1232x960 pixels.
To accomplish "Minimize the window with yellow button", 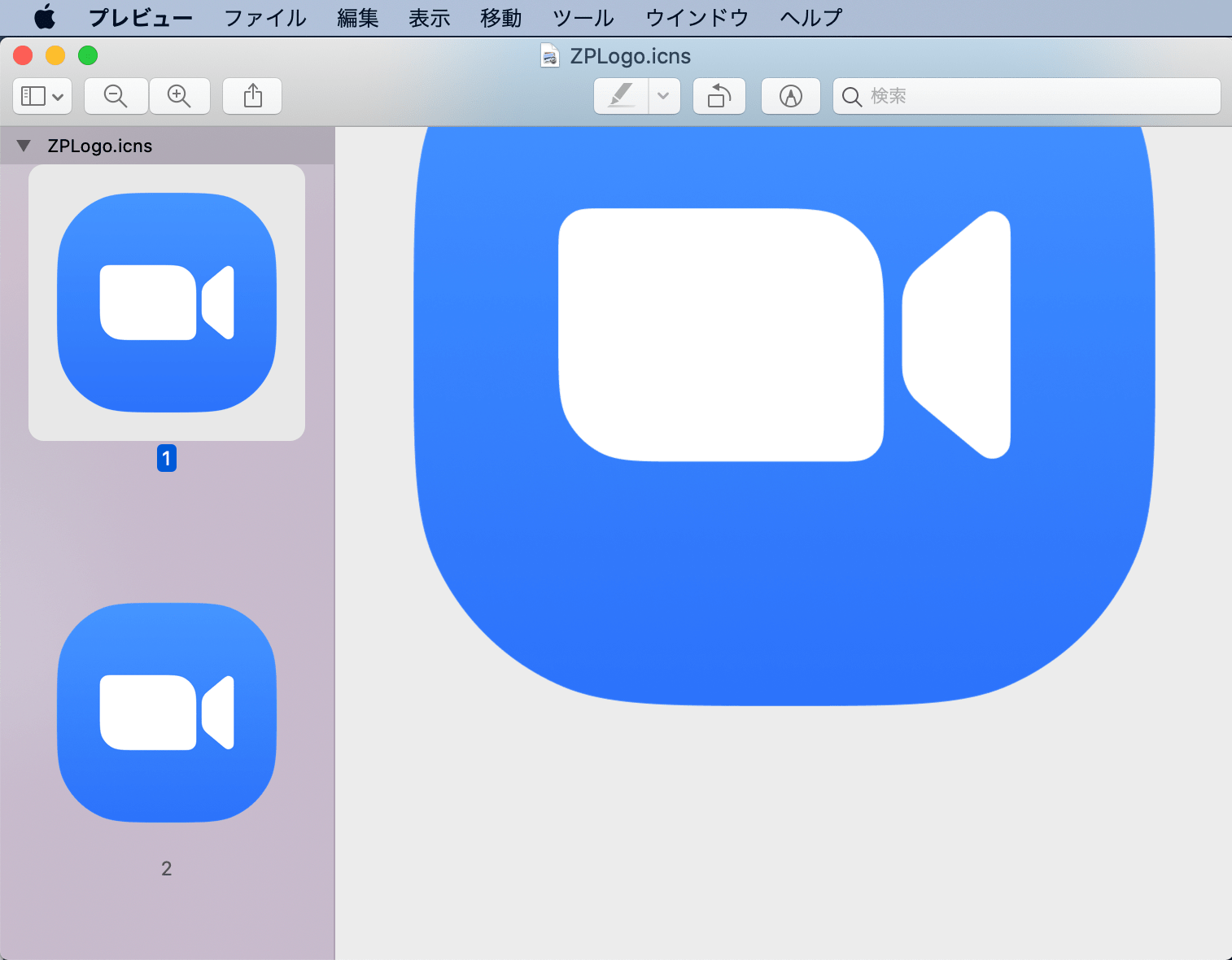I will [x=55, y=55].
